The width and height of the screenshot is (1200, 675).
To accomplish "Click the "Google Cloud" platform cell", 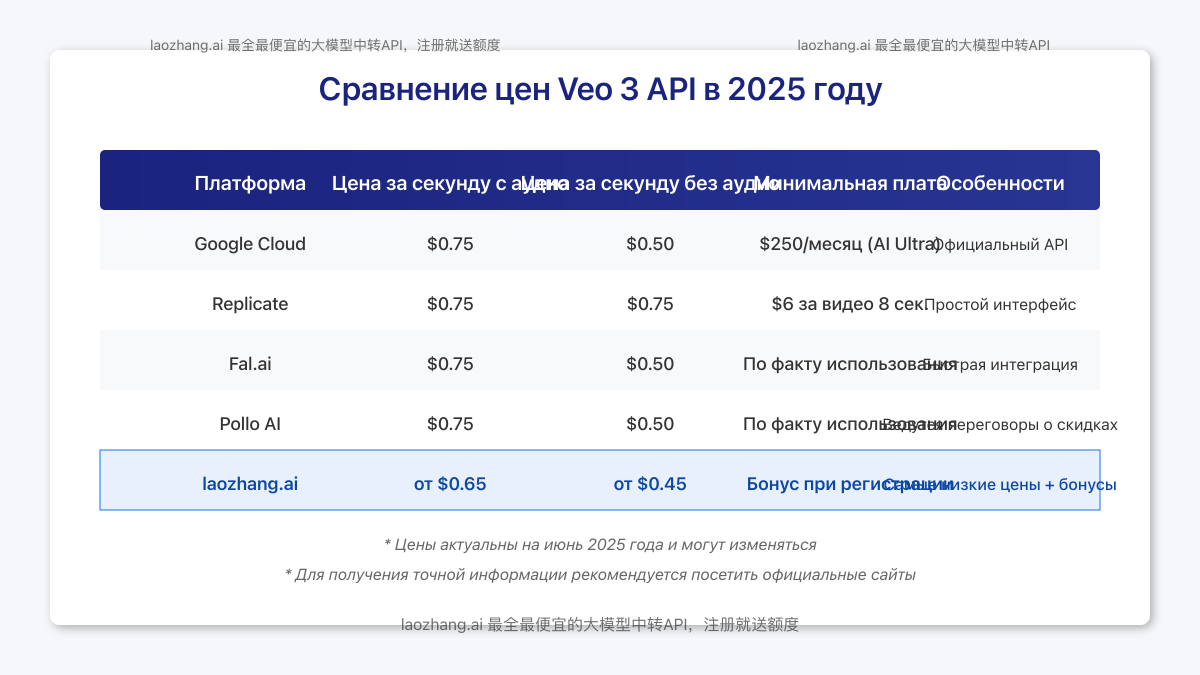I will [x=250, y=244].
